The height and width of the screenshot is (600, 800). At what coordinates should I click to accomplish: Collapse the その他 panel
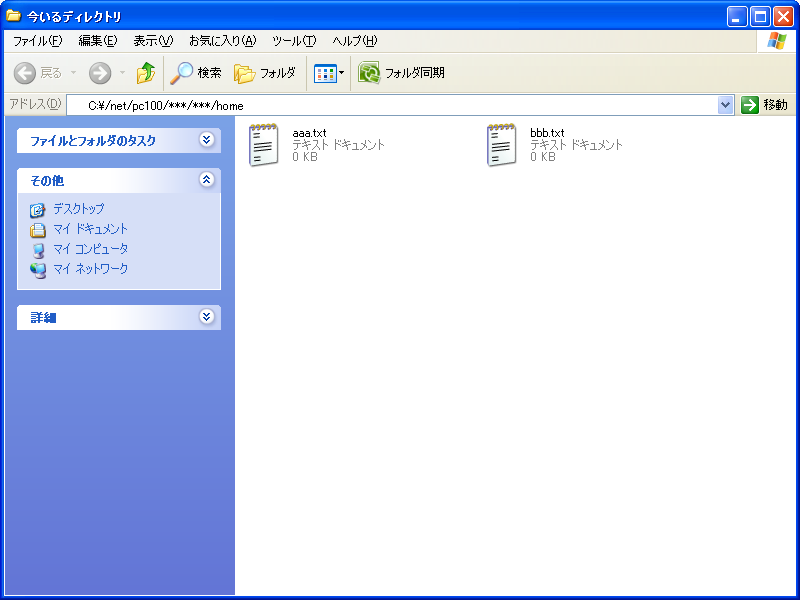pos(206,180)
